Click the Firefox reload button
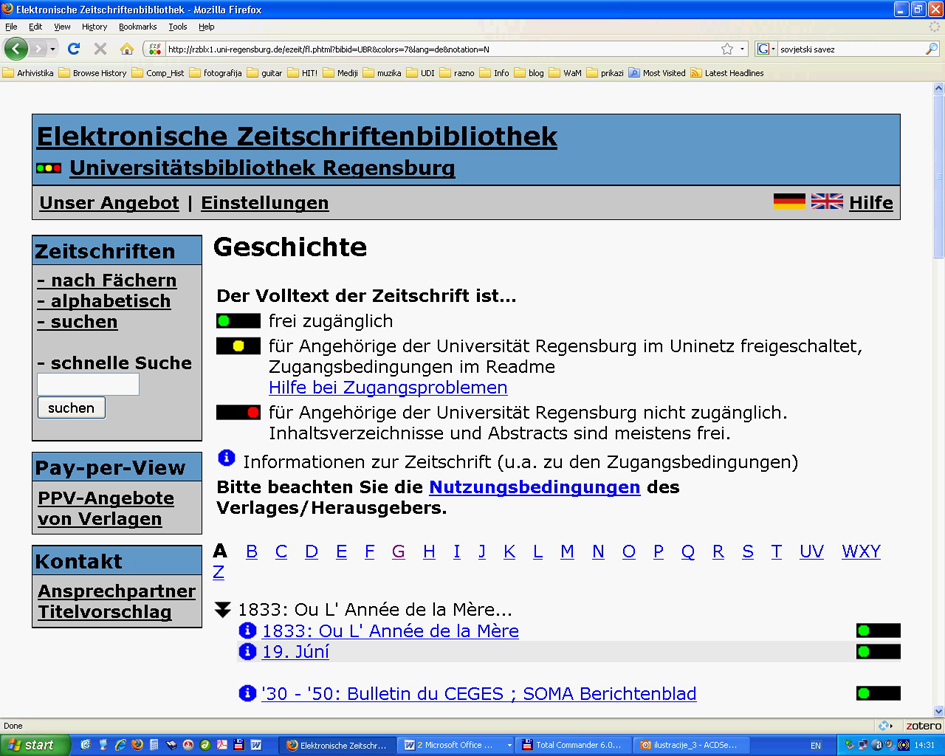 [73, 49]
